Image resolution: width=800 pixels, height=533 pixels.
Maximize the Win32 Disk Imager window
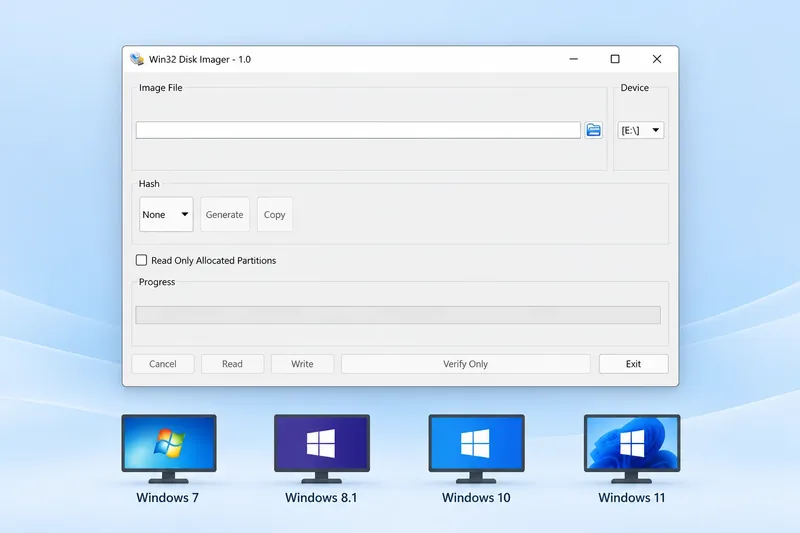pyautogui.click(x=615, y=59)
